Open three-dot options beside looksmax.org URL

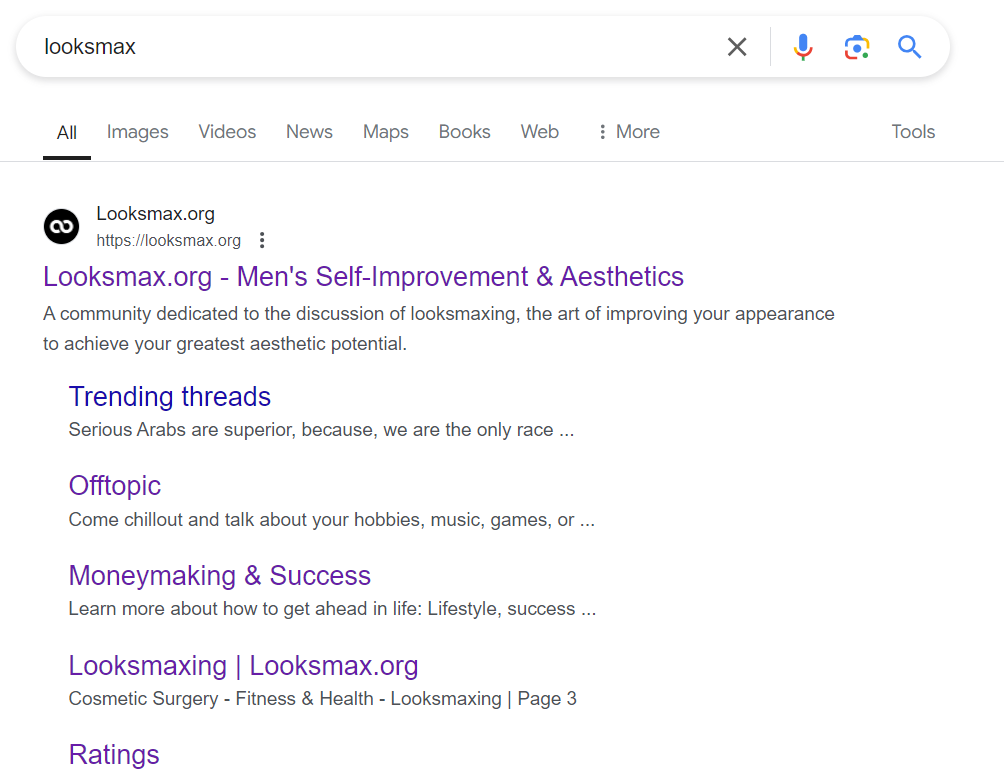[262, 240]
